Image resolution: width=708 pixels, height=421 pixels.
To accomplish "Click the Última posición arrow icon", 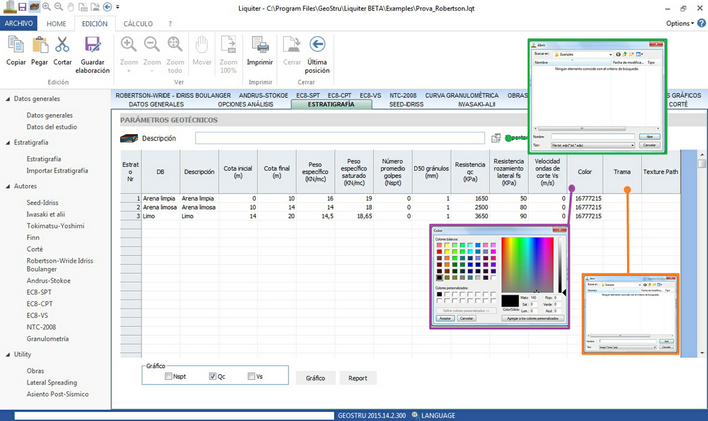I will click(x=317, y=44).
